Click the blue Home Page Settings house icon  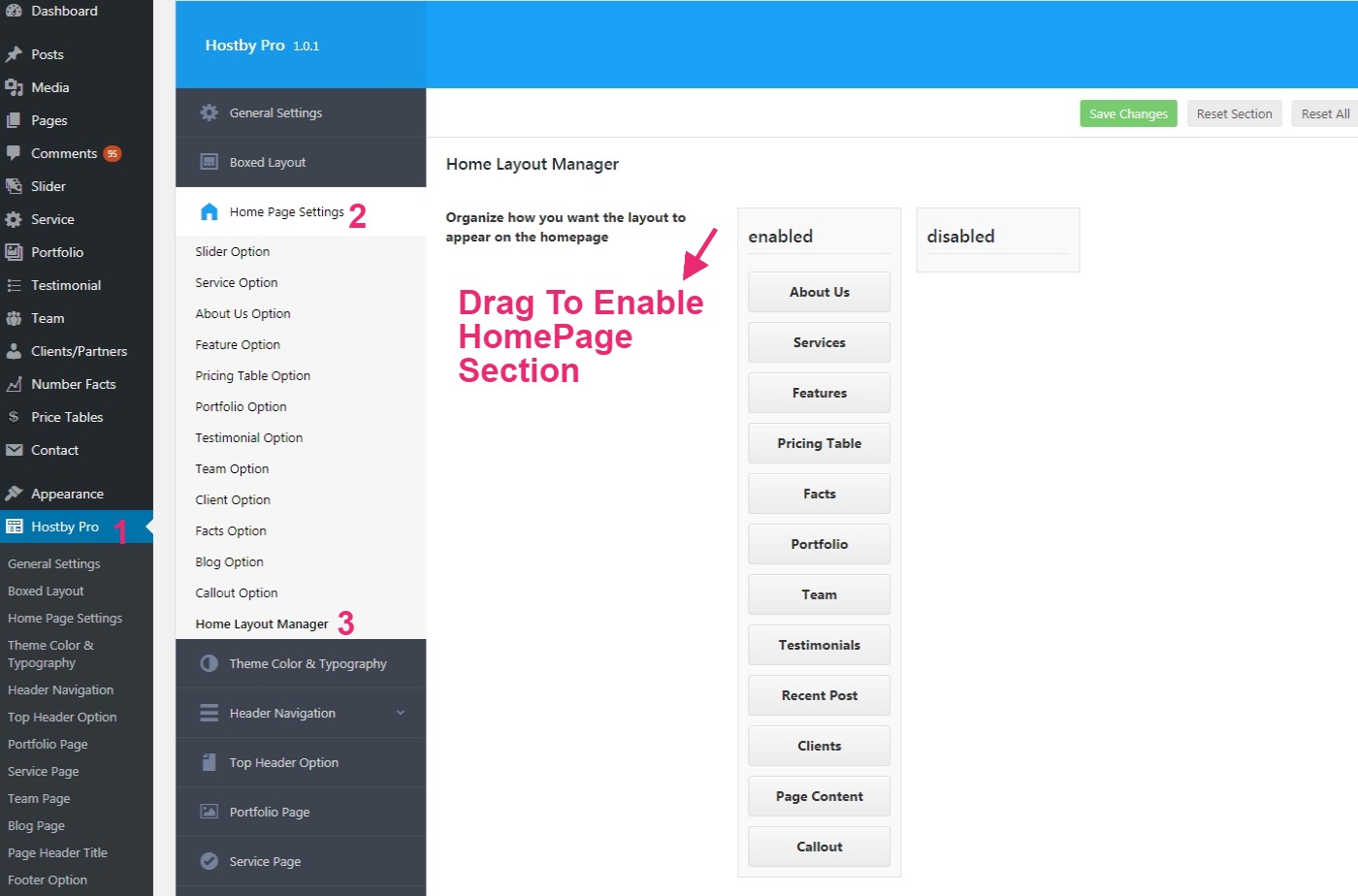(x=209, y=211)
